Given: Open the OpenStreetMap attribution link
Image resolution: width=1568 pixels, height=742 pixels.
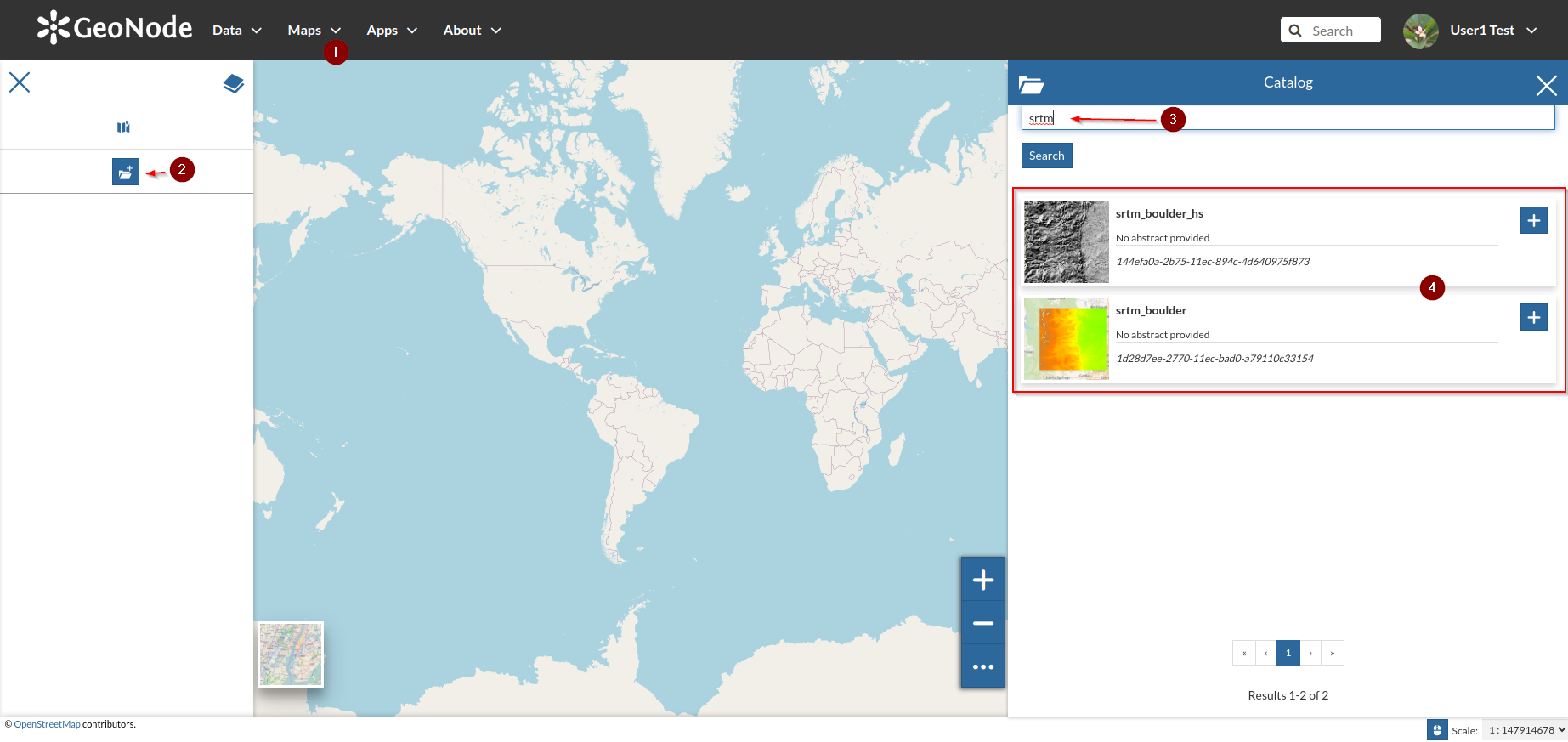Looking at the screenshot, I should [x=47, y=724].
